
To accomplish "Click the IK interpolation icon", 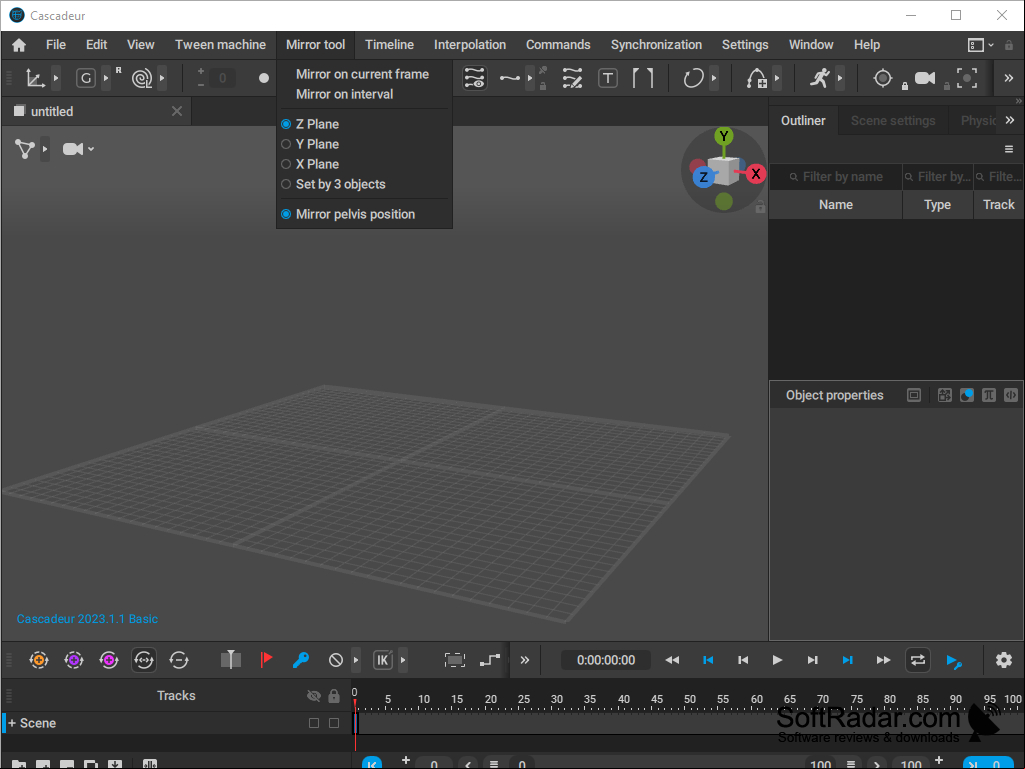I will click(x=383, y=660).
